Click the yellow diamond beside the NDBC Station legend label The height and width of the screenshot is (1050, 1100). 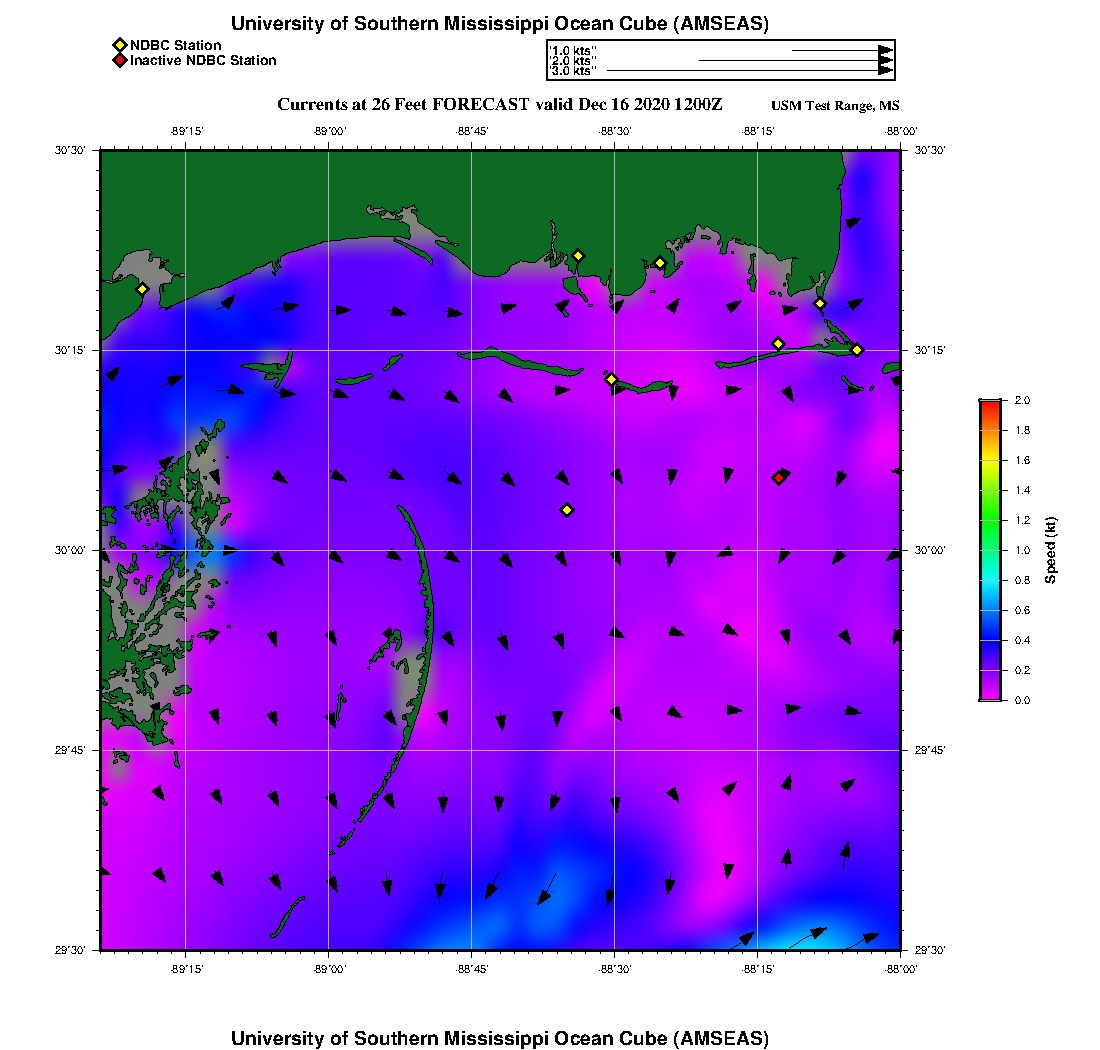click(x=119, y=45)
